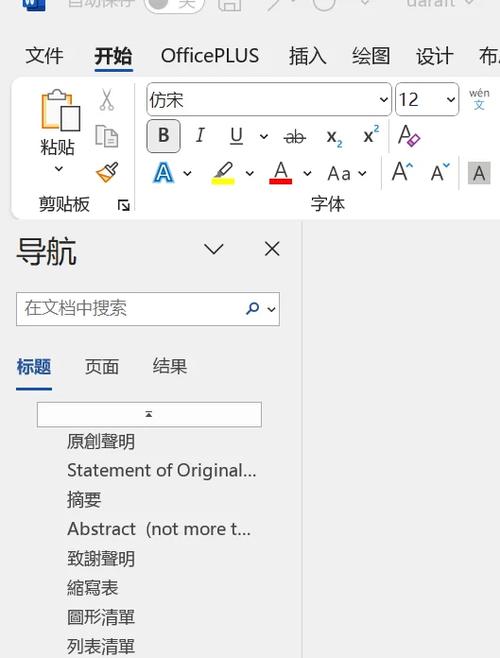The width and height of the screenshot is (500, 658).
Task: Click the Copy icon
Action: tap(107, 136)
